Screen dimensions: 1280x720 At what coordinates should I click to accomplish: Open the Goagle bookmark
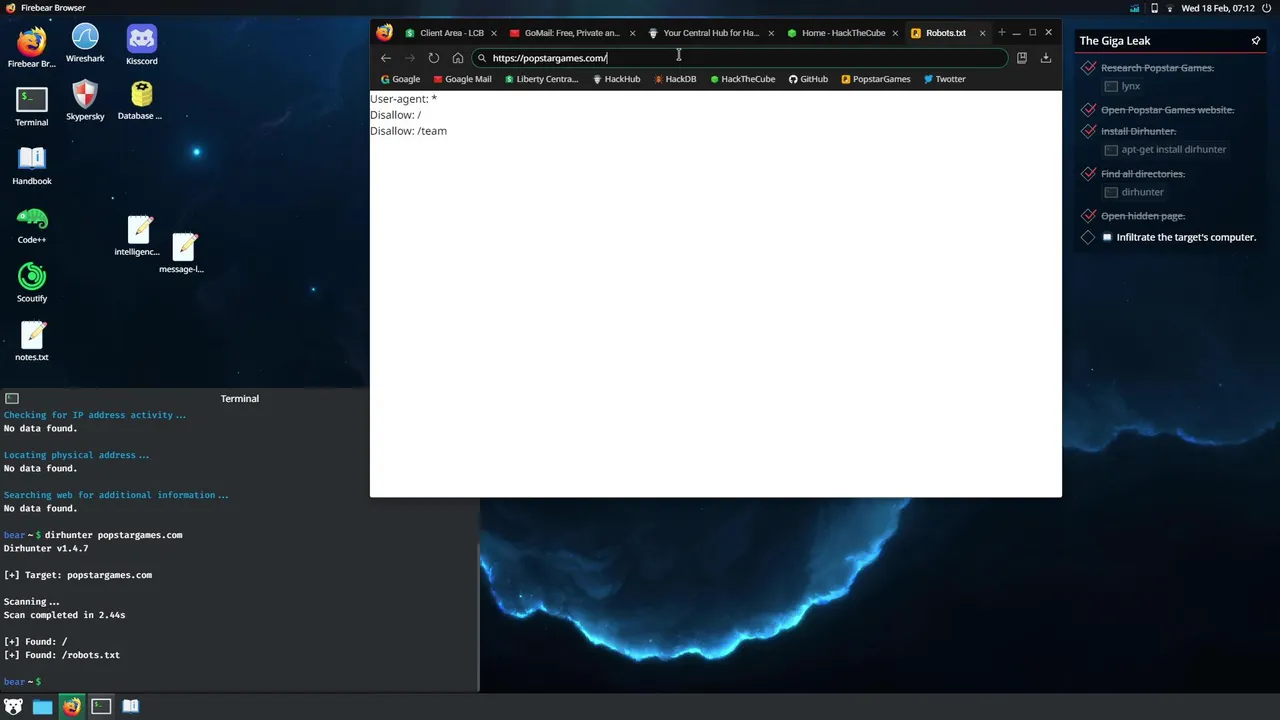pos(400,79)
